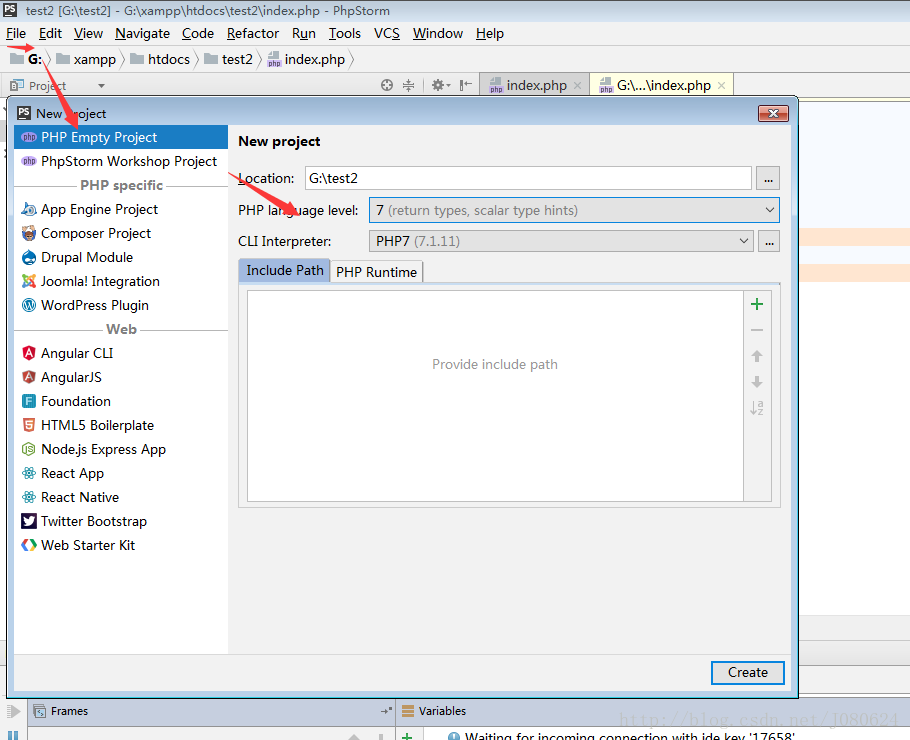910x740 pixels.
Task: Click the Joomla icon
Action: 28,281
